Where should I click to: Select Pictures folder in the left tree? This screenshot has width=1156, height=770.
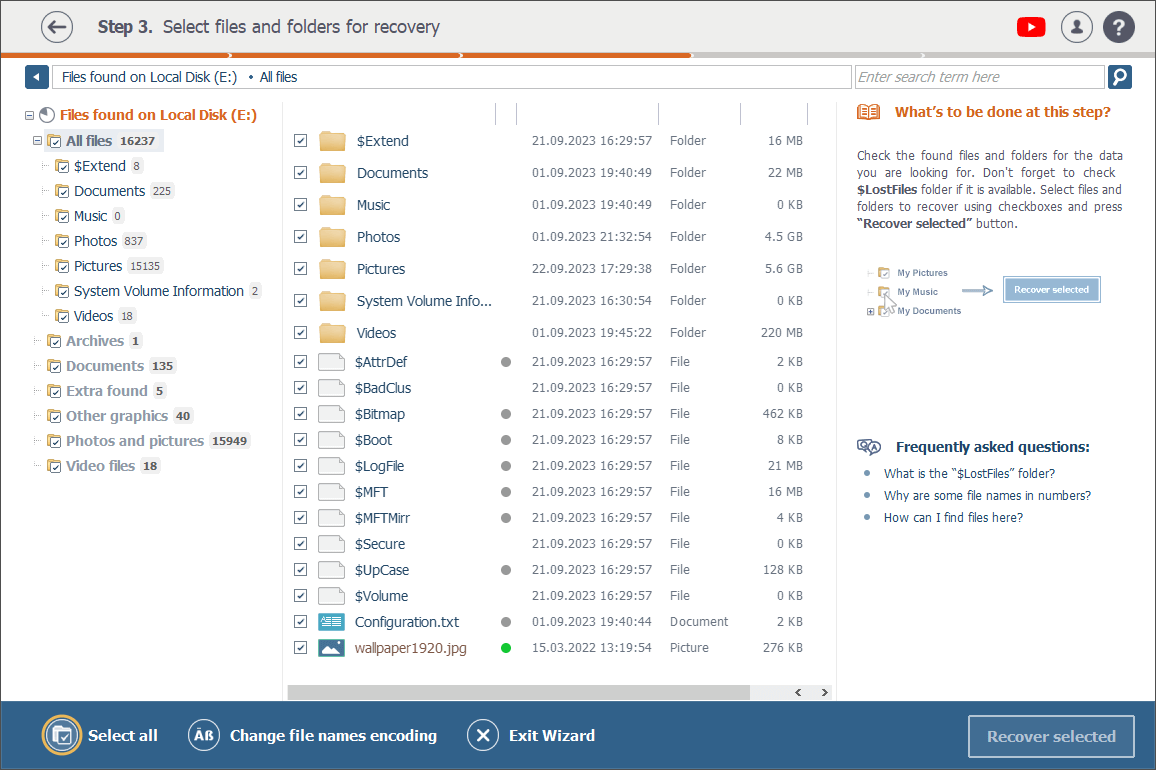pos(98,266)
